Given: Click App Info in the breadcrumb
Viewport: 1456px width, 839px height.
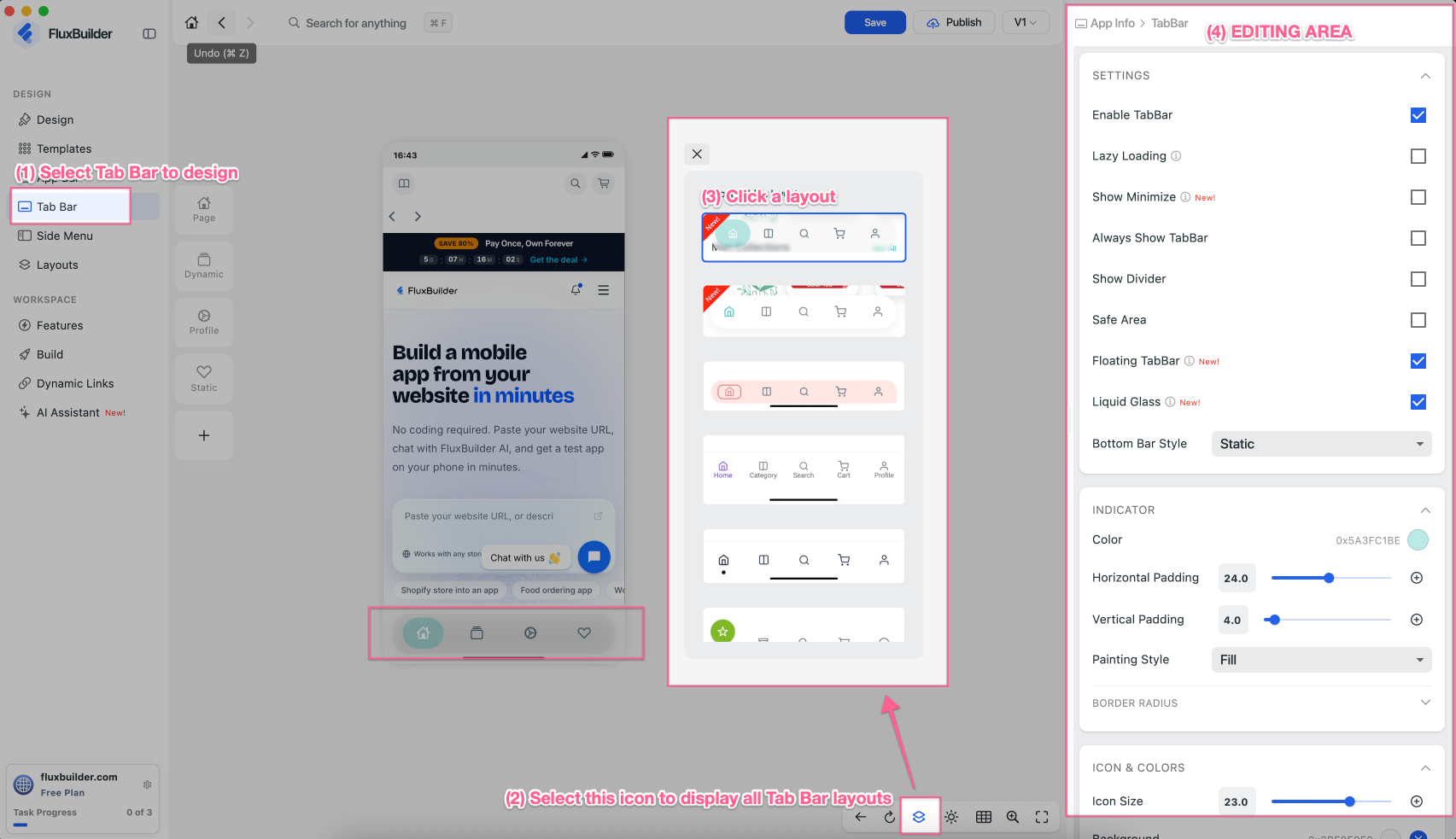Looking at the screenshot, I should coord(1113,24).
